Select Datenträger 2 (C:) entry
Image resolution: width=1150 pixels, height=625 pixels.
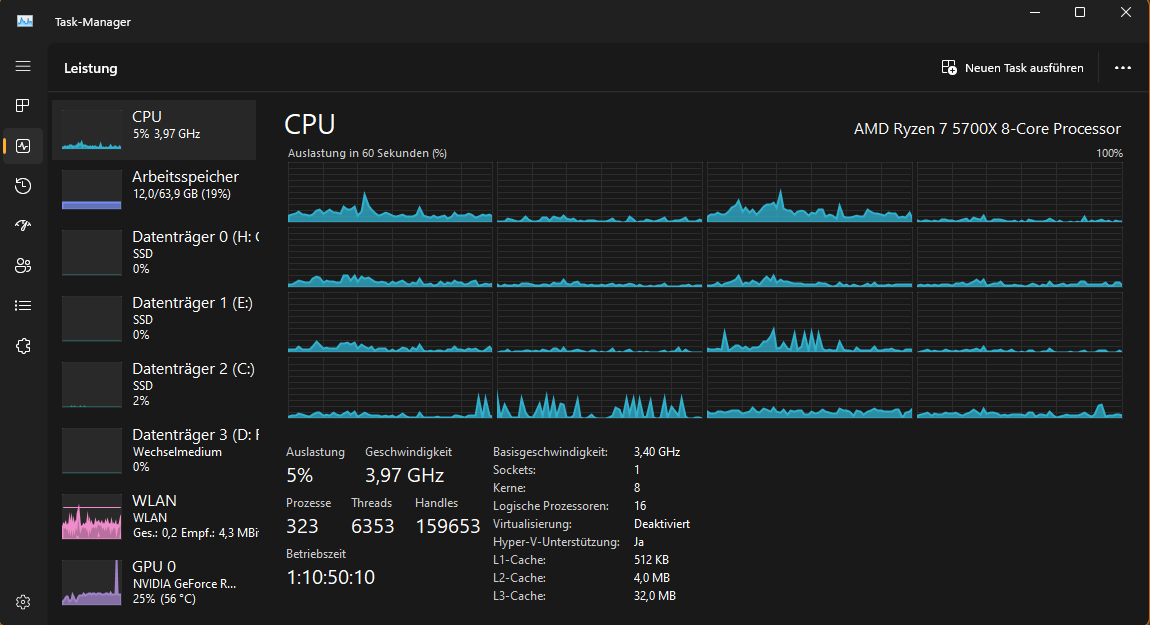point(154,384)
